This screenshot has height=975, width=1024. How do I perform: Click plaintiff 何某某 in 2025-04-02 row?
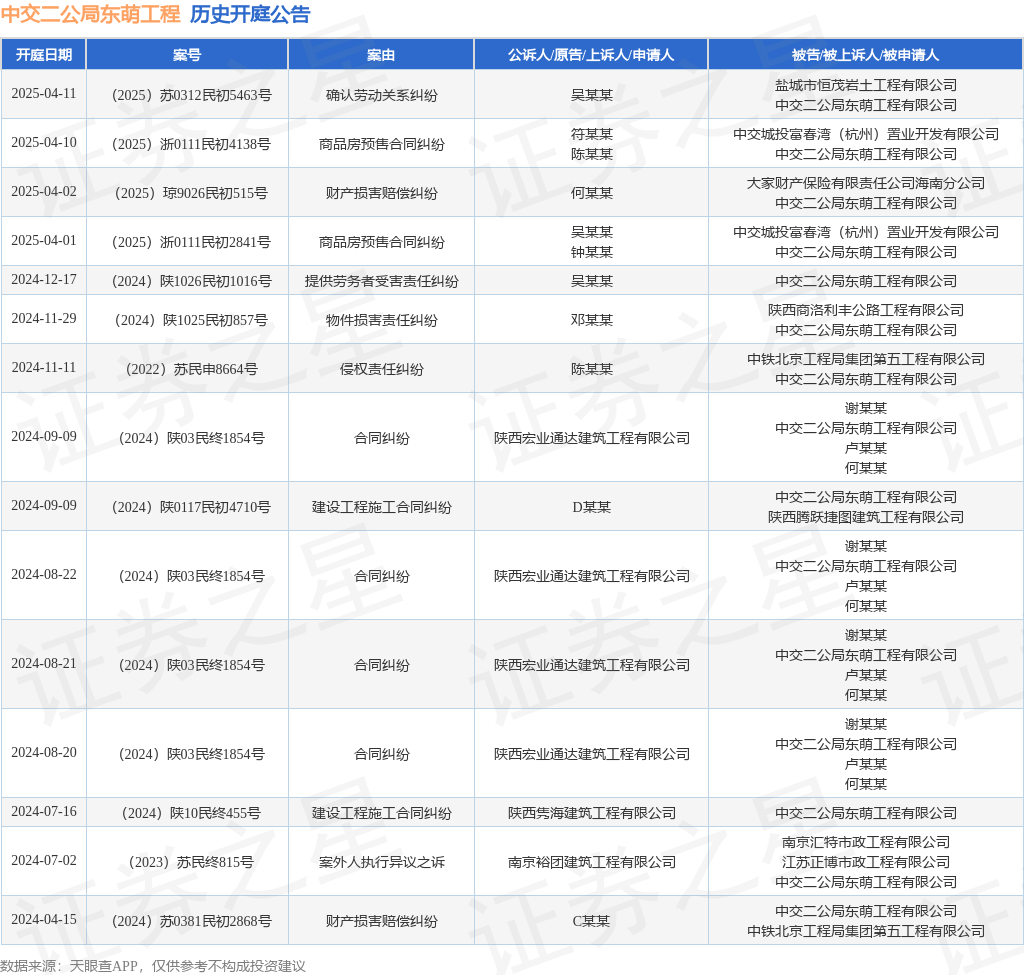tap(592, 193)
